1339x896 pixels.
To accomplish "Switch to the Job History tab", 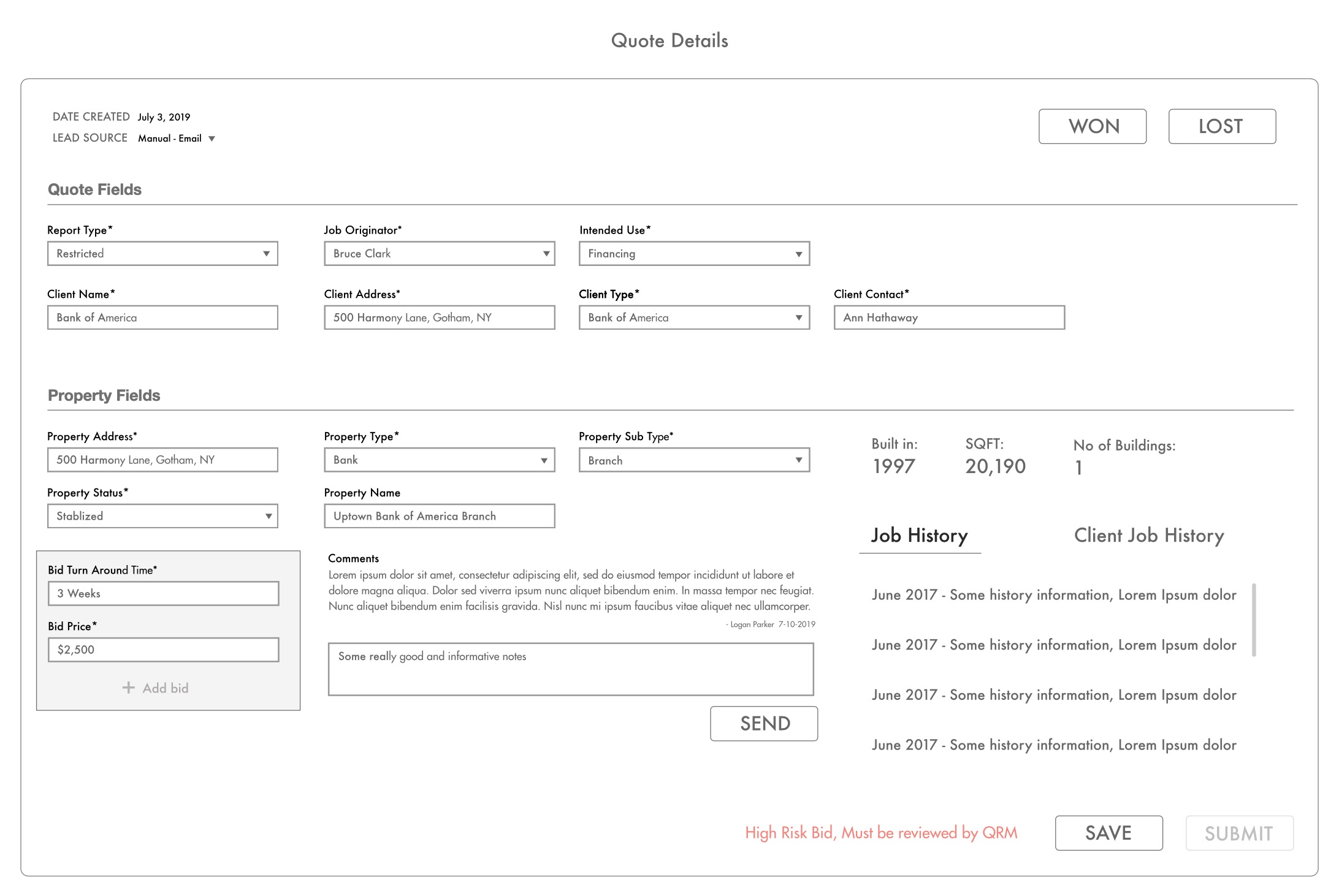I will click(919, 536).
